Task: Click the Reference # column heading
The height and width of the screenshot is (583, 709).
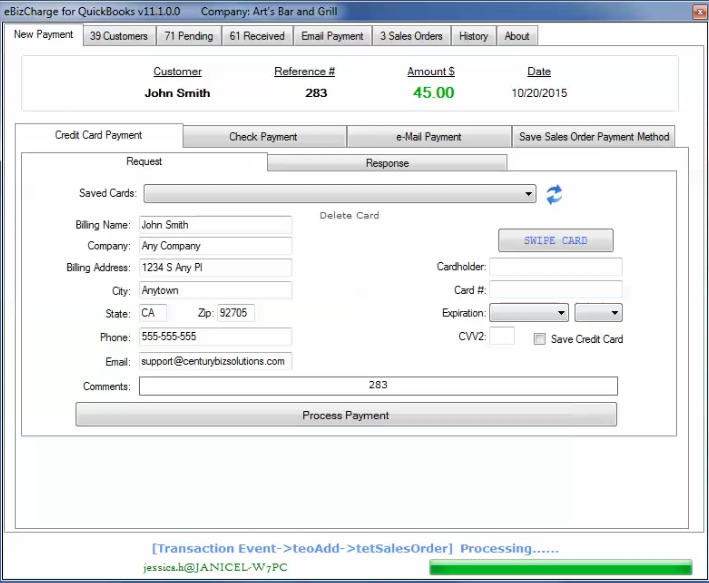Action: (x=304, y=71)
